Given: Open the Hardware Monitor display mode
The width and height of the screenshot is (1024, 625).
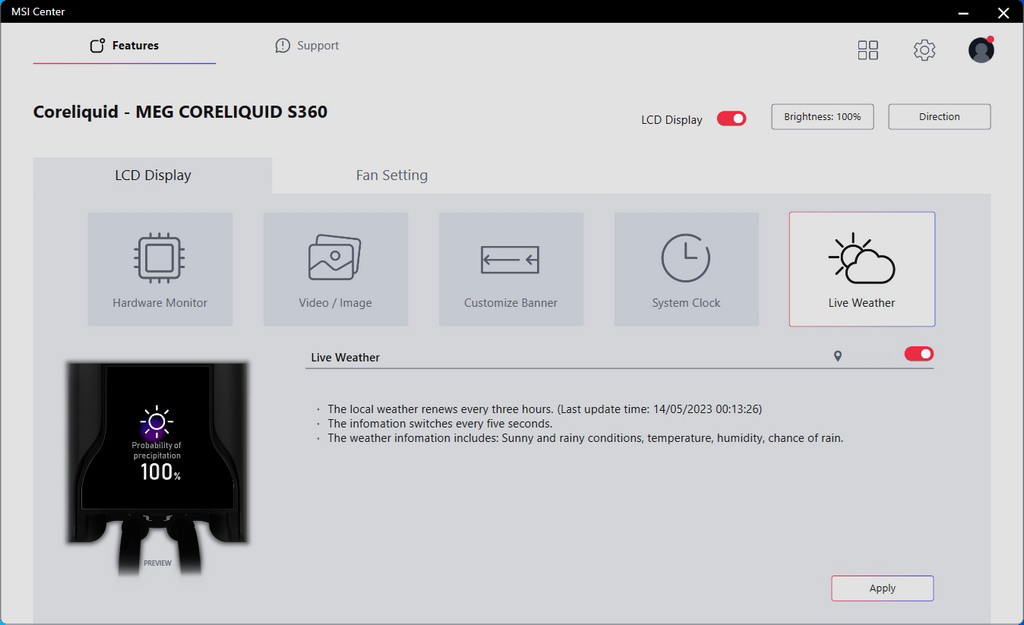Looking at the screenshot, I should click(160, 268).
